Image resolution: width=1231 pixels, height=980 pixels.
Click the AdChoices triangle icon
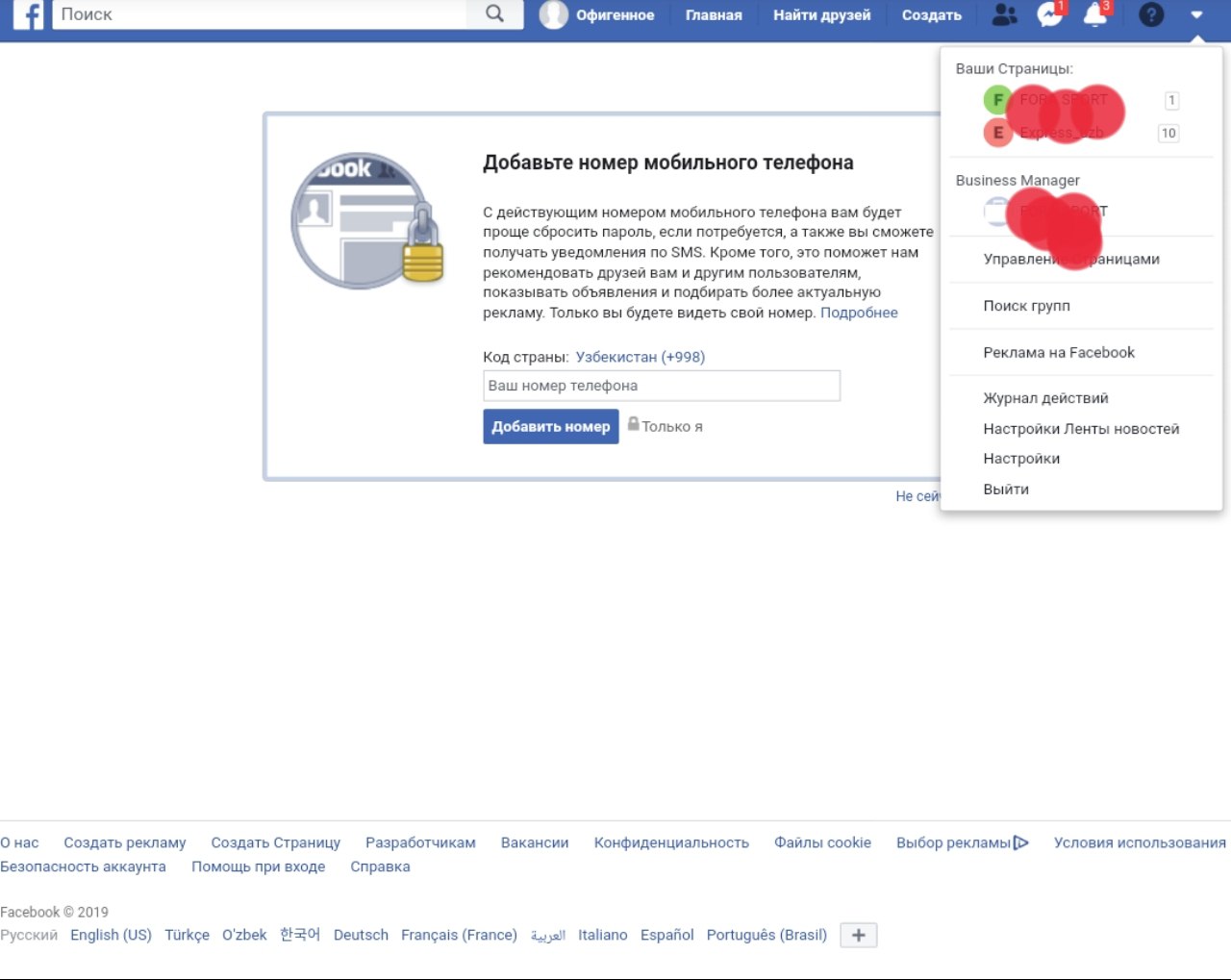(1021, 842)
